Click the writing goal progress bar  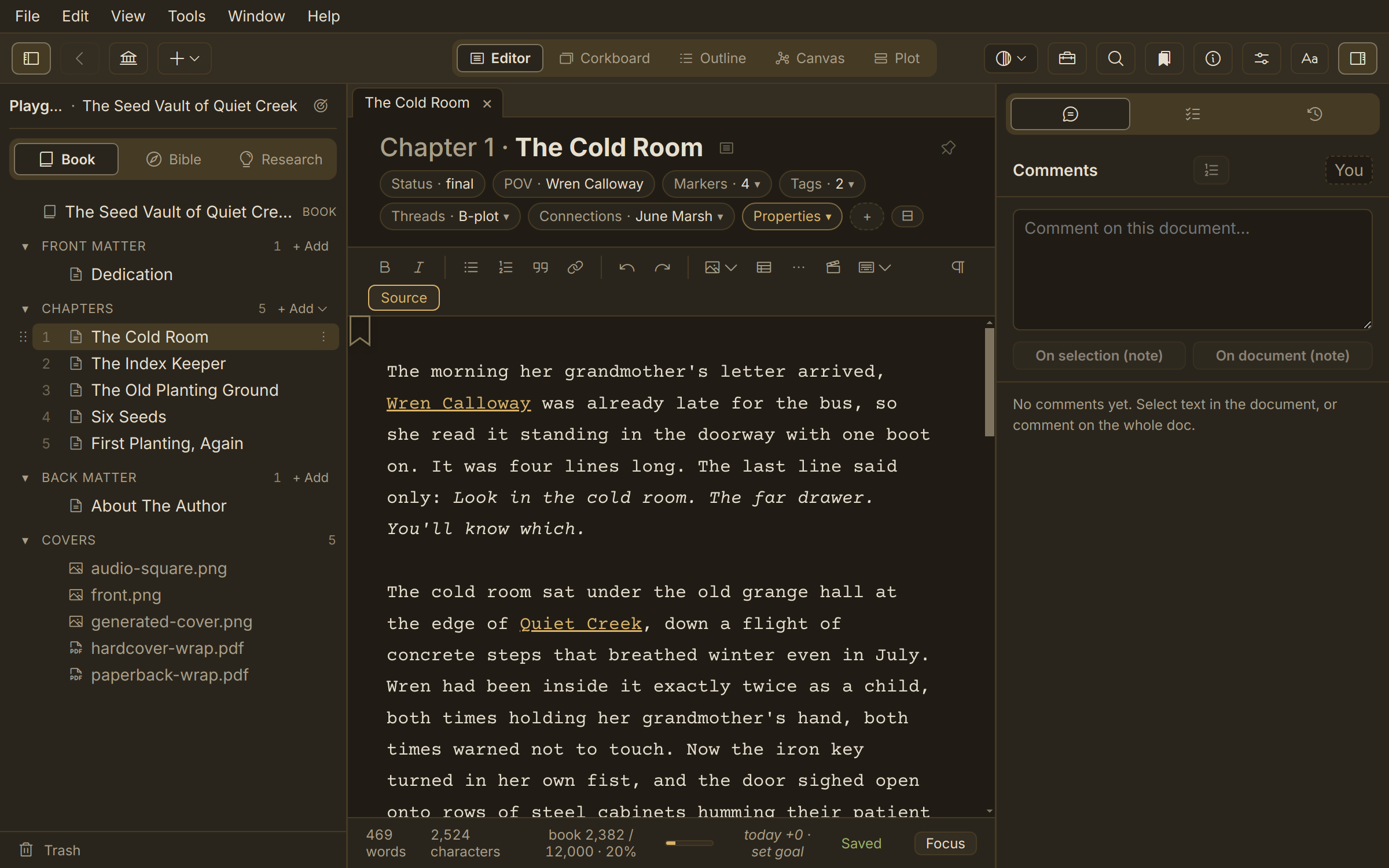[x=689, y=843]
